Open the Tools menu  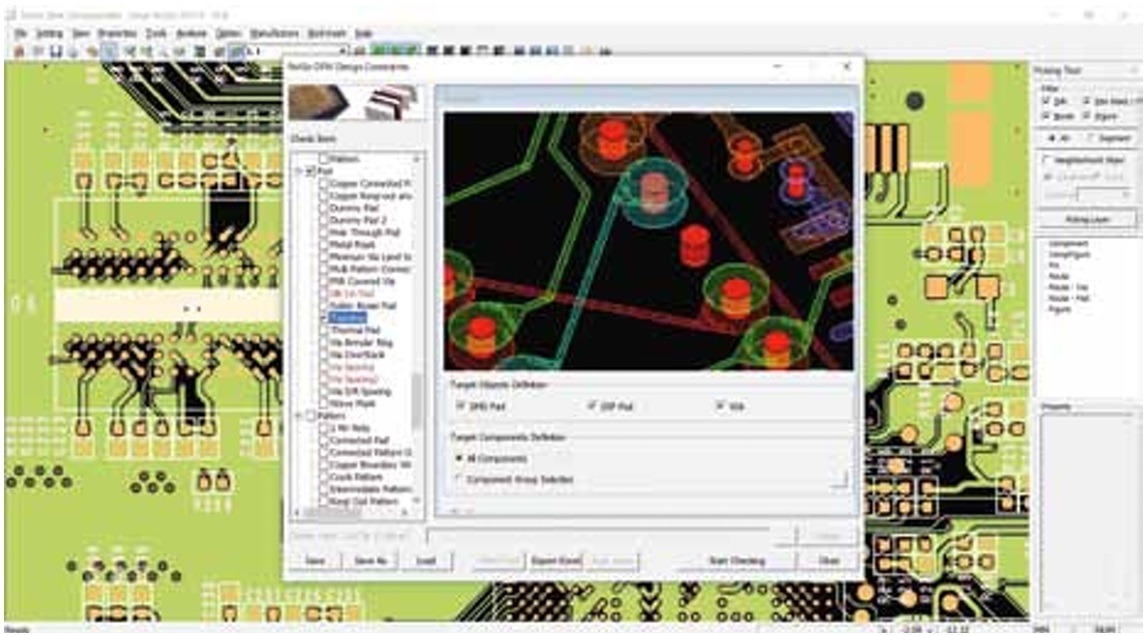[x=155, y=33]
